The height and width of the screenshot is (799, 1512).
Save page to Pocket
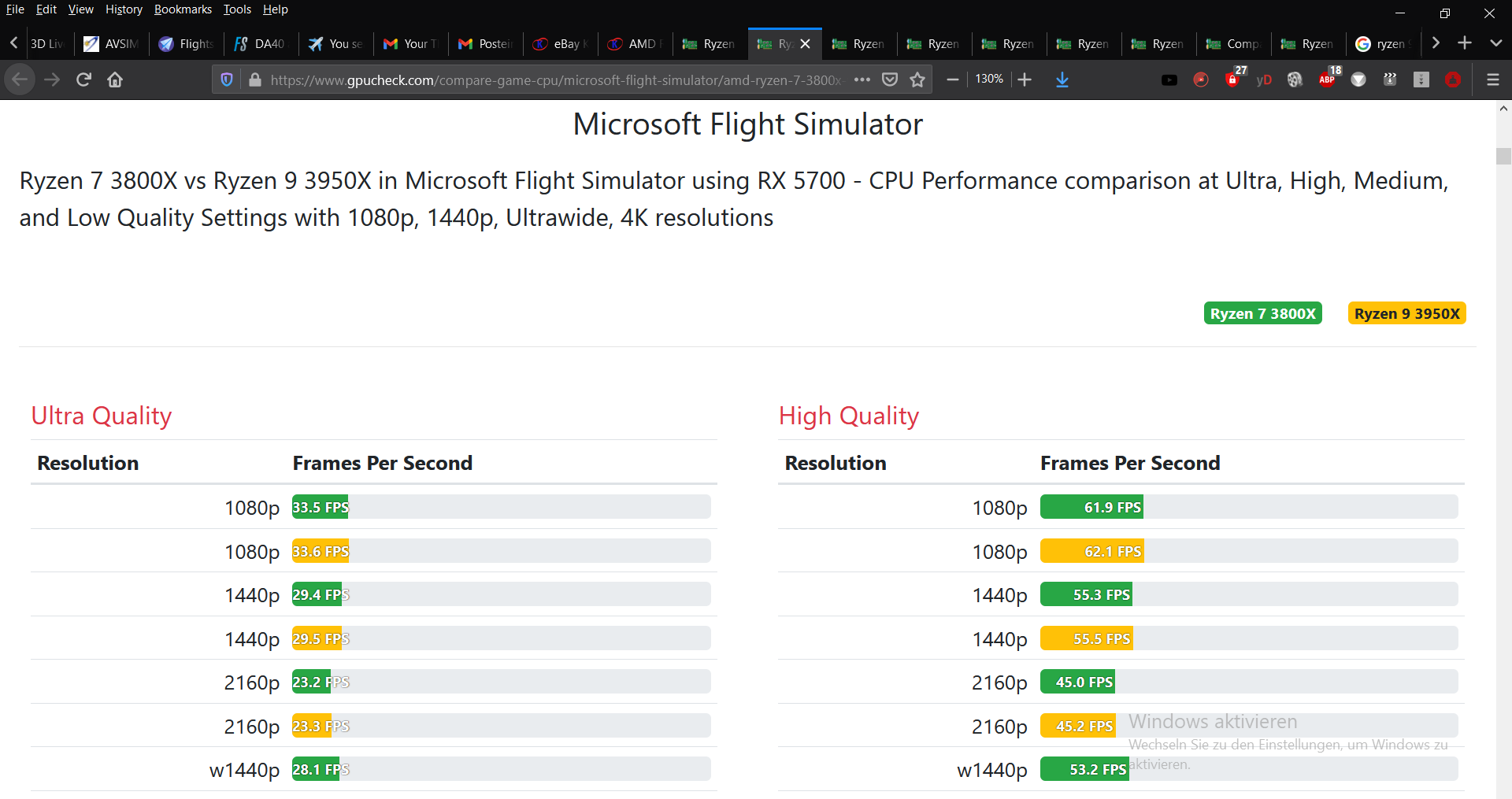point(890,80)
